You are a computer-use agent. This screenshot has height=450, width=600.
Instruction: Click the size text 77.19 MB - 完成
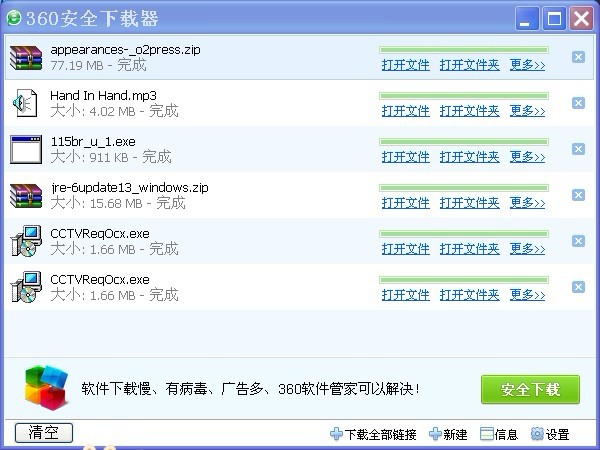click(x=98, y=65)
